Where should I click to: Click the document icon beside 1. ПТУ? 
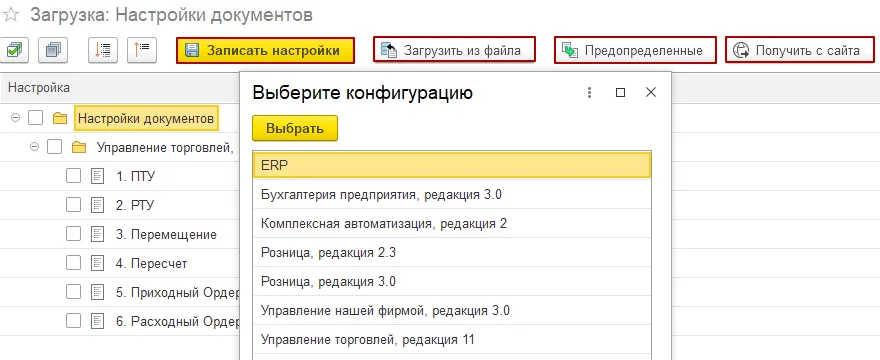point(98,176)
